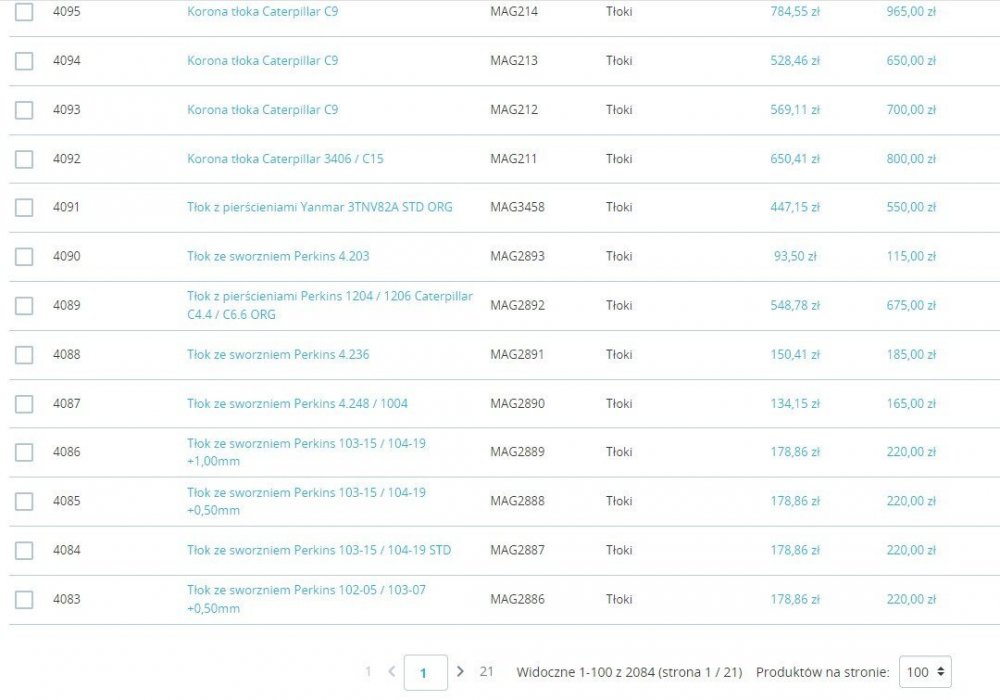
Task: Open the products per page dropdown
Action: (925, 672)
